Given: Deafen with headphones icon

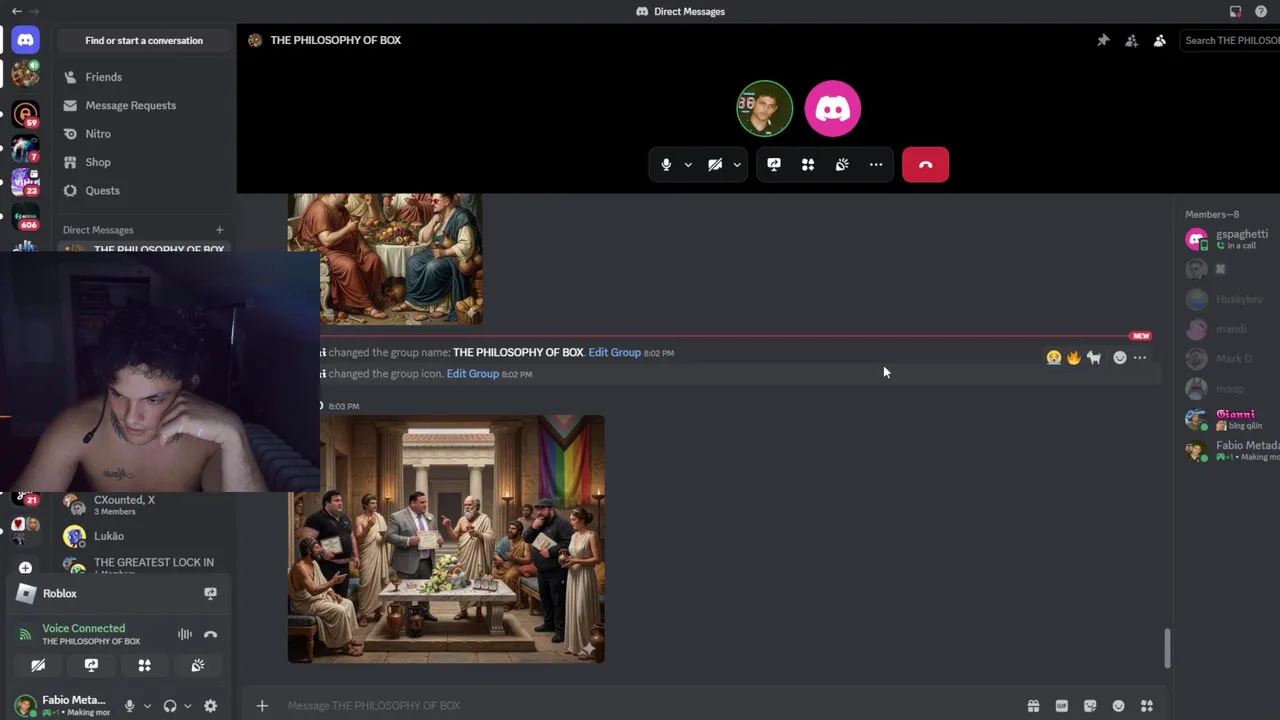Looking at the screenshot, I should coord(170,706).
